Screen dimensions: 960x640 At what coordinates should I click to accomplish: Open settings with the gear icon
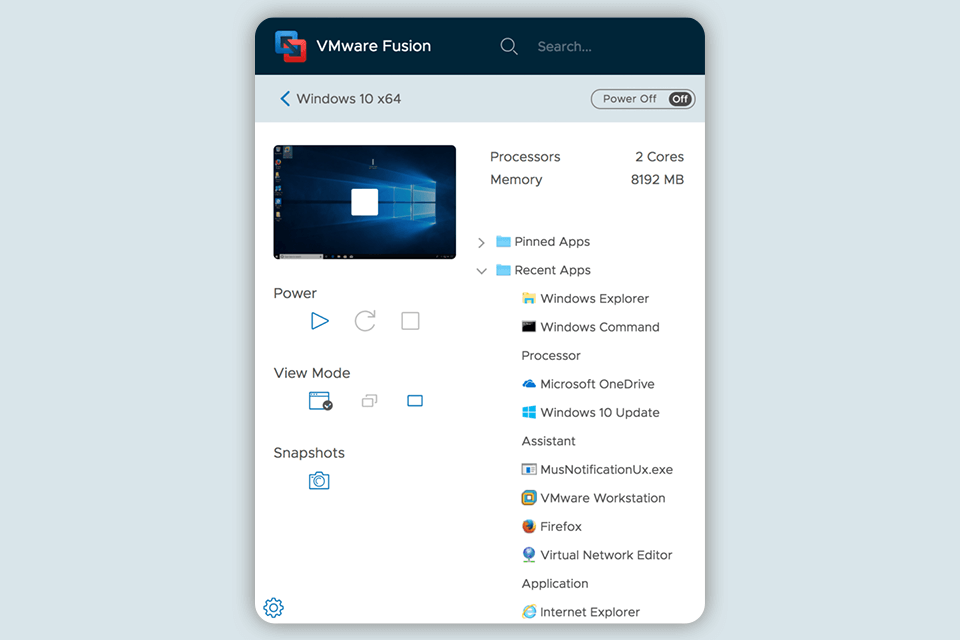273,608
